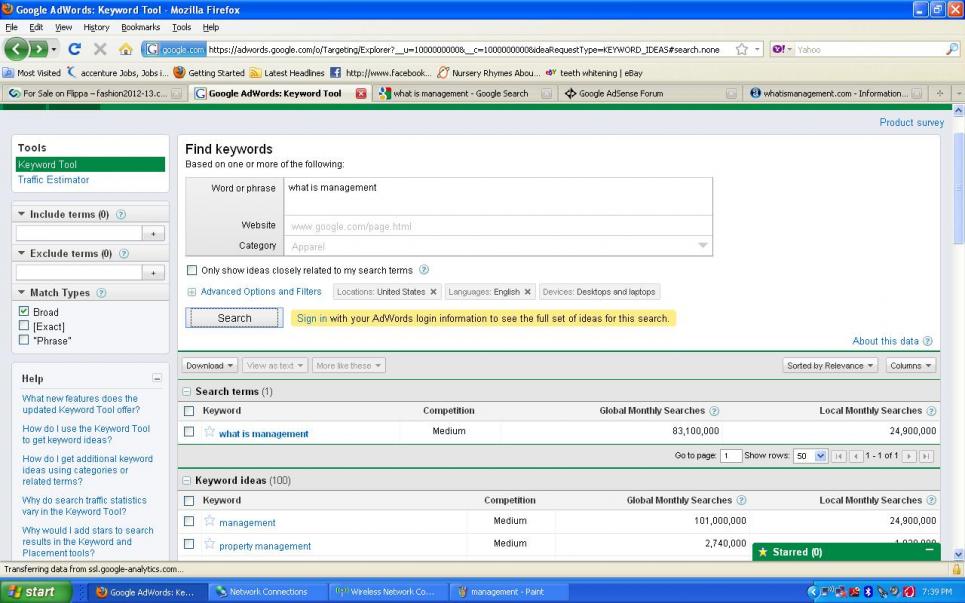Screen dimensions: 965x603
Task: Switch to Google AdSense Forum tab
Action: [649, 94]
